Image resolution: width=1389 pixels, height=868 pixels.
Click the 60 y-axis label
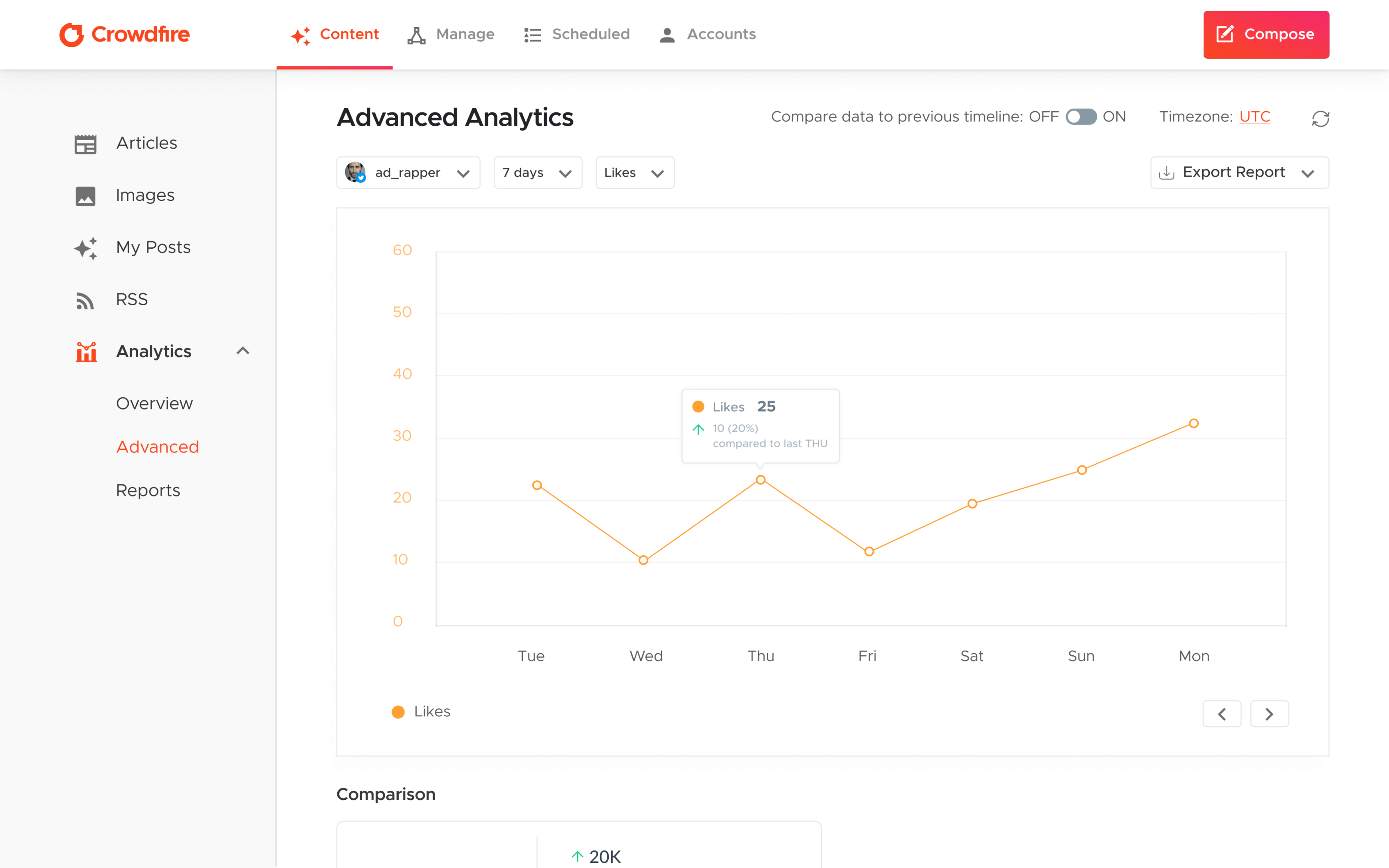[x=402, y=250]
